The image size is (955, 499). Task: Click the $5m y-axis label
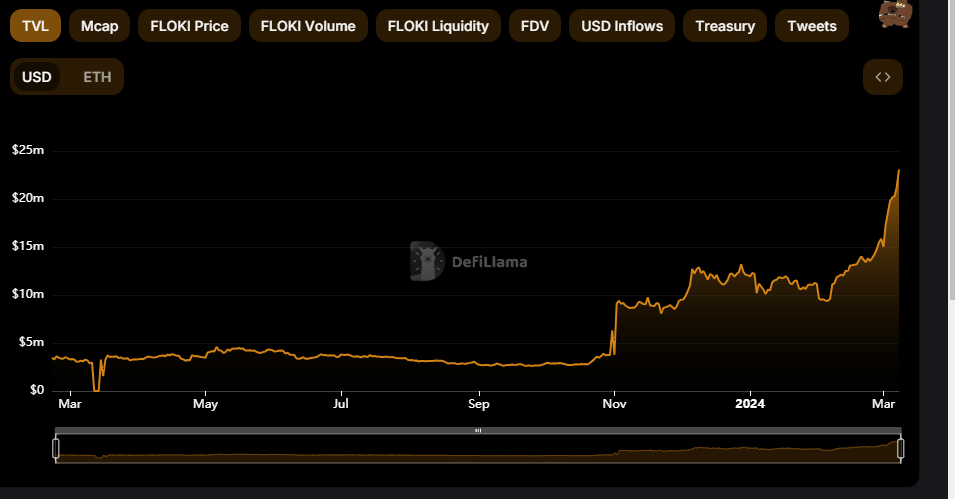(32, 342)
